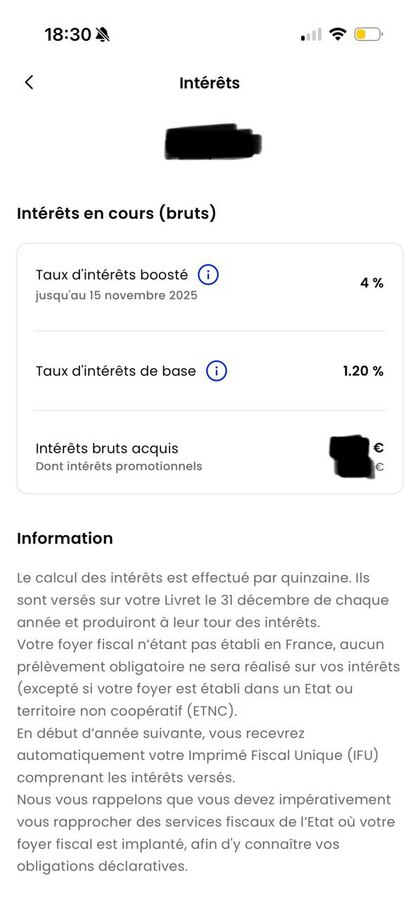Image resolution: width=420 pixels, height=901 pixels.
Task: Tap the Dont intérêts promotionnels subtitle
Action: click(119, 466)
